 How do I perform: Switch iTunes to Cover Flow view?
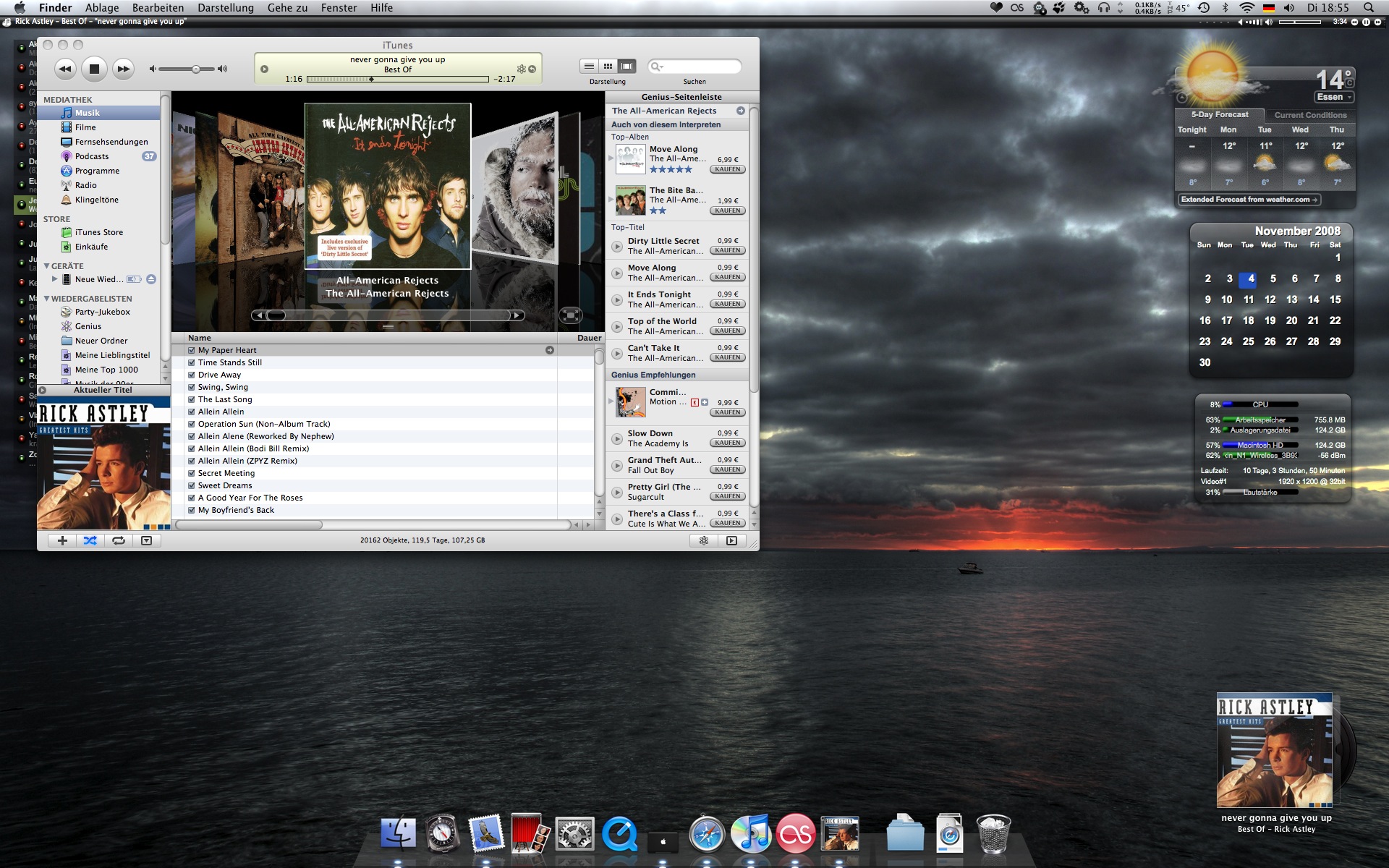626,66
